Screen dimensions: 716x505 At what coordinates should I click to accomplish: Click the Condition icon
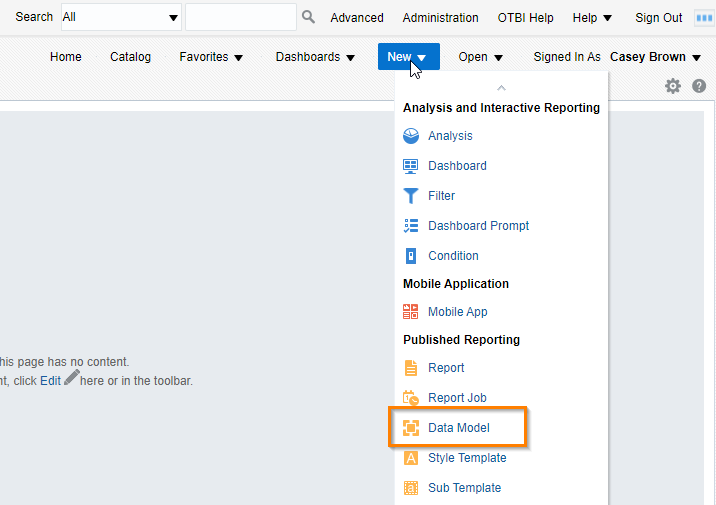pos(411,256)
